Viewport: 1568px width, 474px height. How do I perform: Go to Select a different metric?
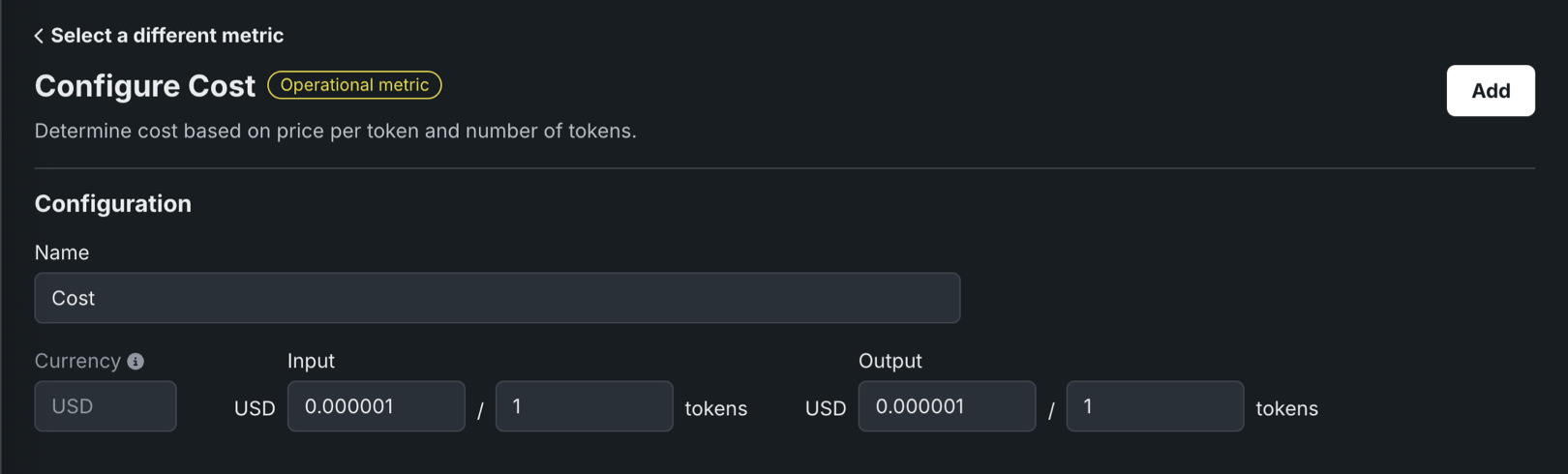166,36
